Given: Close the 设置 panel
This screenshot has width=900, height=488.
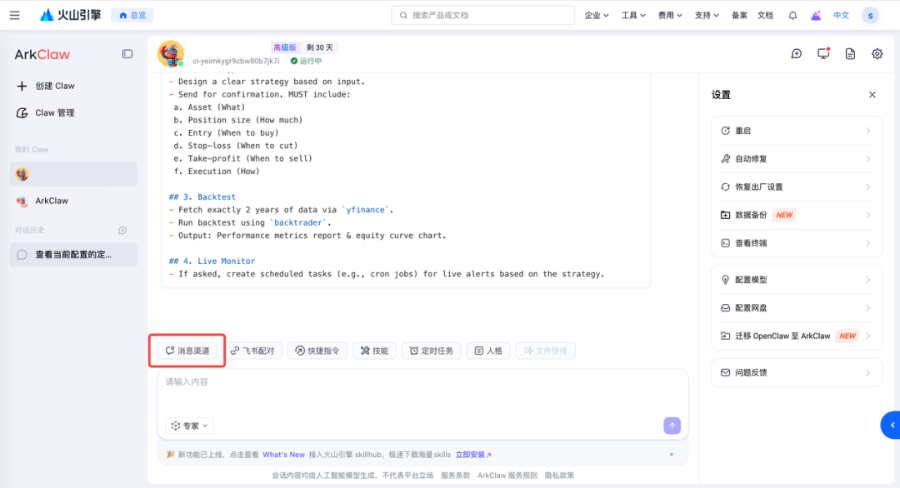Looking at the screenshot, I should click(x=872, y=95).
